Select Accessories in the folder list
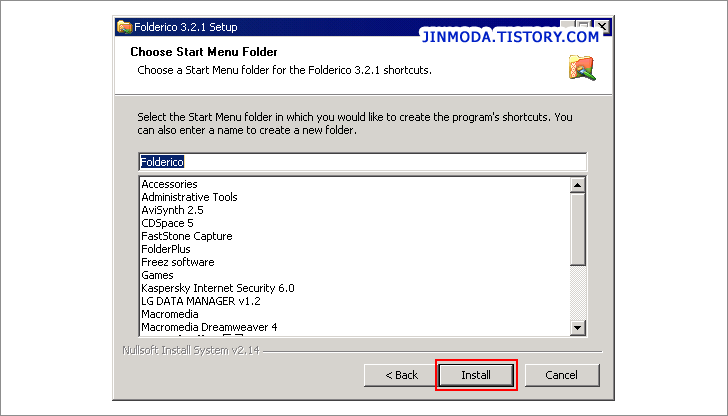The width and height of the screenshot is (728, 416). (x=169, y=184)
